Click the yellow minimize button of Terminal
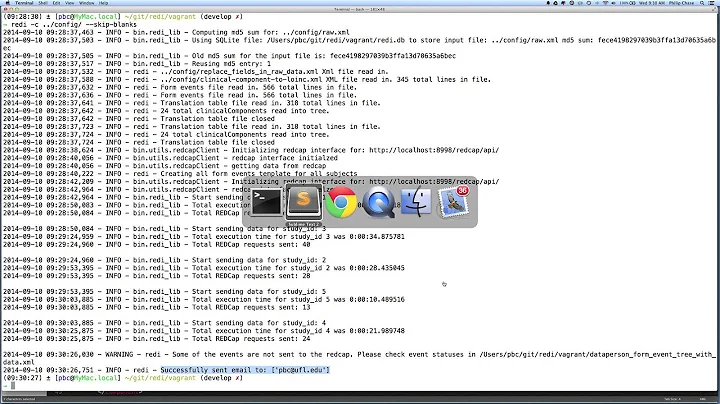This screenshot has width=720, height=404. (x=11, y=9)
